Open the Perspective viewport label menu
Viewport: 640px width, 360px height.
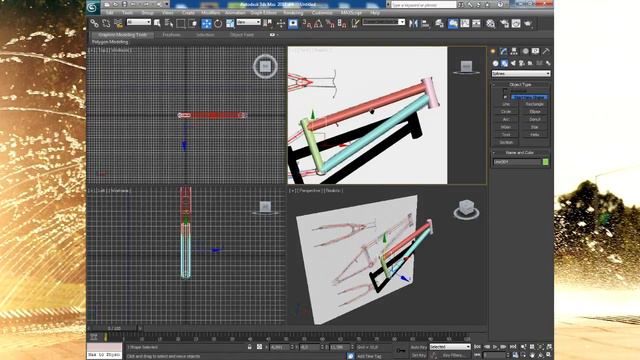click(309, 191)
